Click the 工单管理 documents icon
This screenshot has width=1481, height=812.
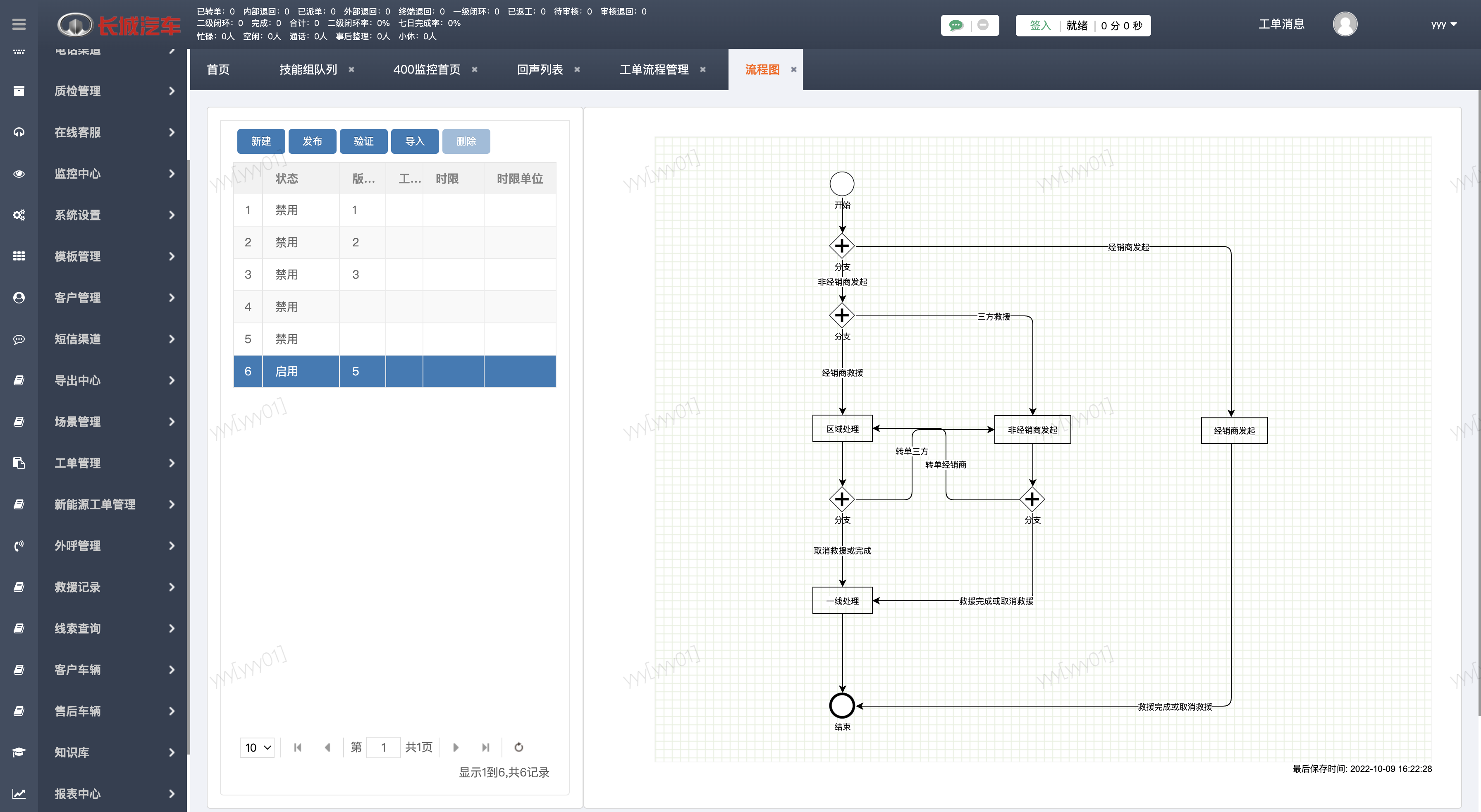pyautogui.click(x=19, y=463)
